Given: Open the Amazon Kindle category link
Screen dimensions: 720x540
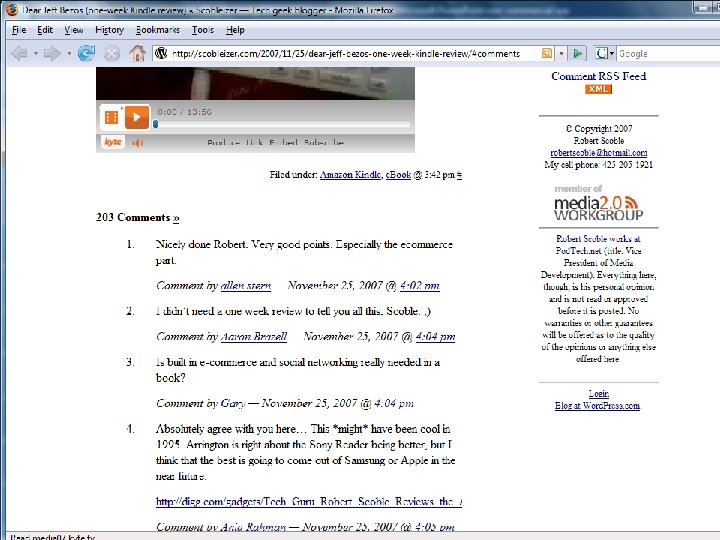Looking at the screenshot, I should coord(350,174).
